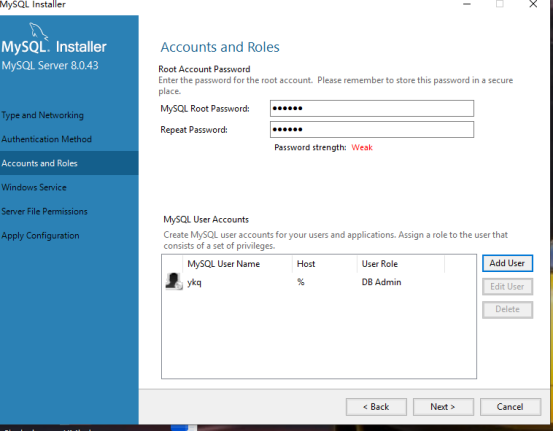
Task: Click the grayed-out Delete user button
Action: pyautogui.click(x=507, y=309)
